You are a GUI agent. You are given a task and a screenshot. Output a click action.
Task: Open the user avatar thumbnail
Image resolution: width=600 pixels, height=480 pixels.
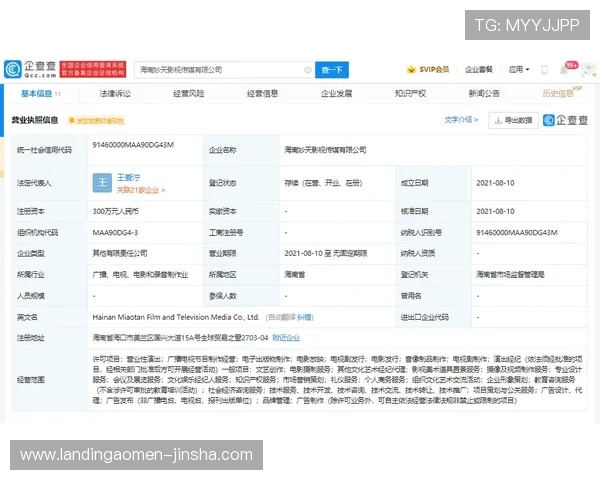pyautogui.click(x=589, y=70)
